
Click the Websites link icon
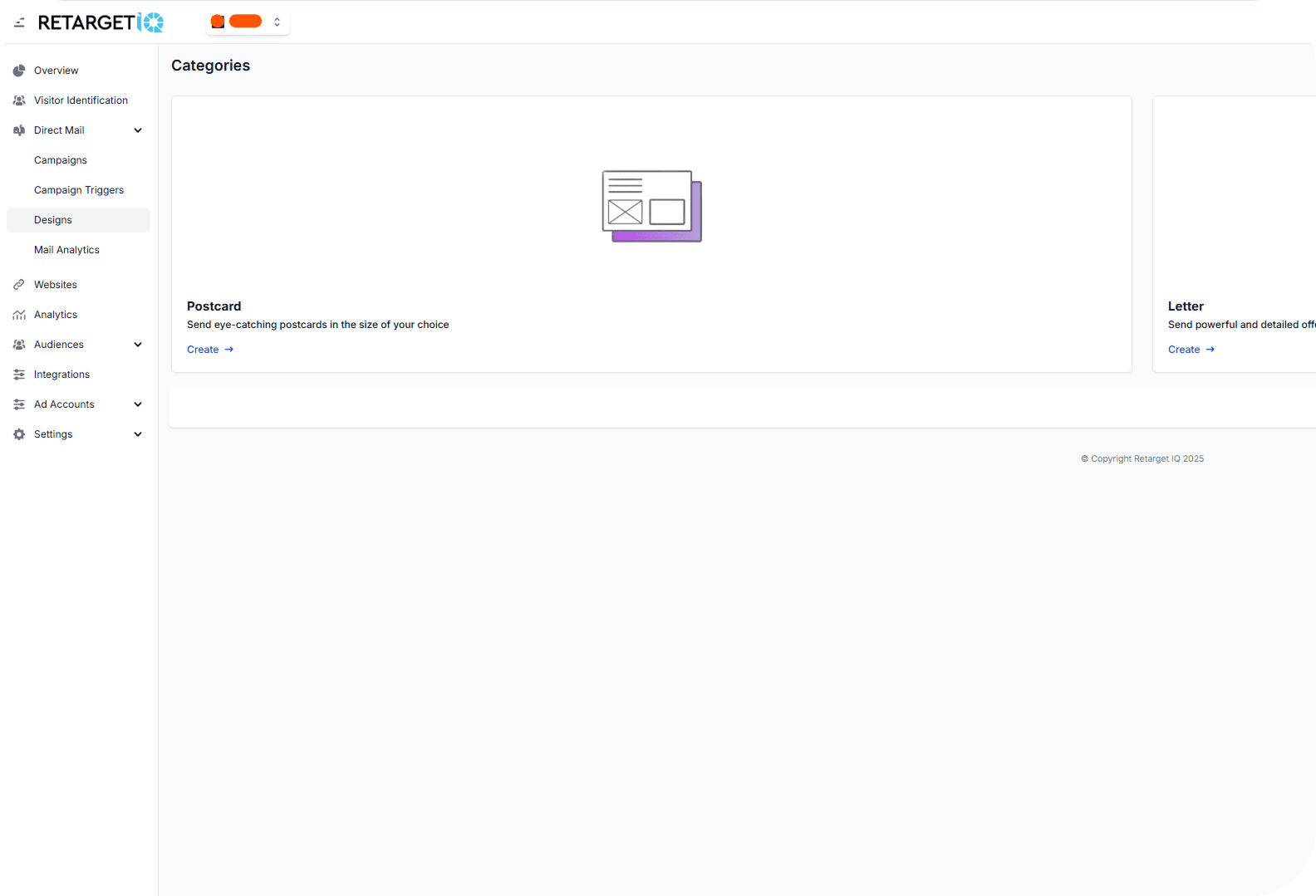[x=19, y=285]
